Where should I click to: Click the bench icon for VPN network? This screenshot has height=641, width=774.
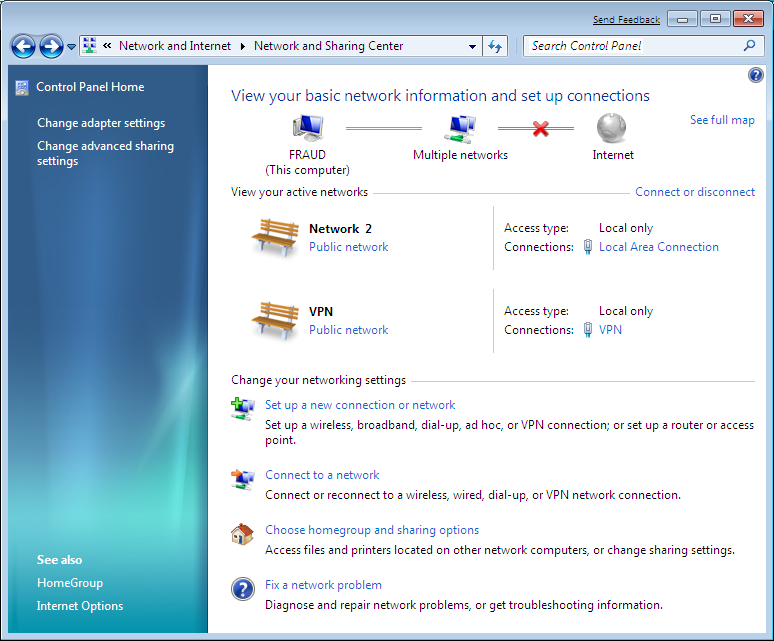pyautogui.click(x=275, y=321)
